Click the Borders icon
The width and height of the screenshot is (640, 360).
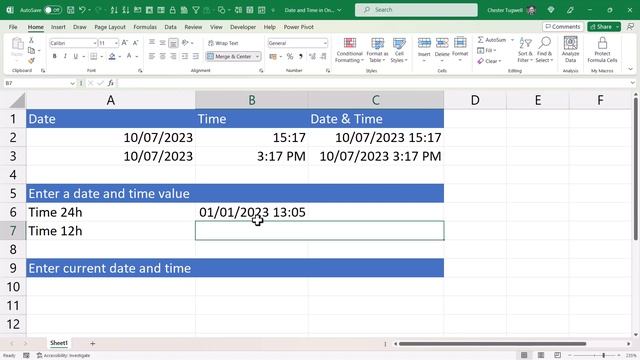(x=93, y=56)
